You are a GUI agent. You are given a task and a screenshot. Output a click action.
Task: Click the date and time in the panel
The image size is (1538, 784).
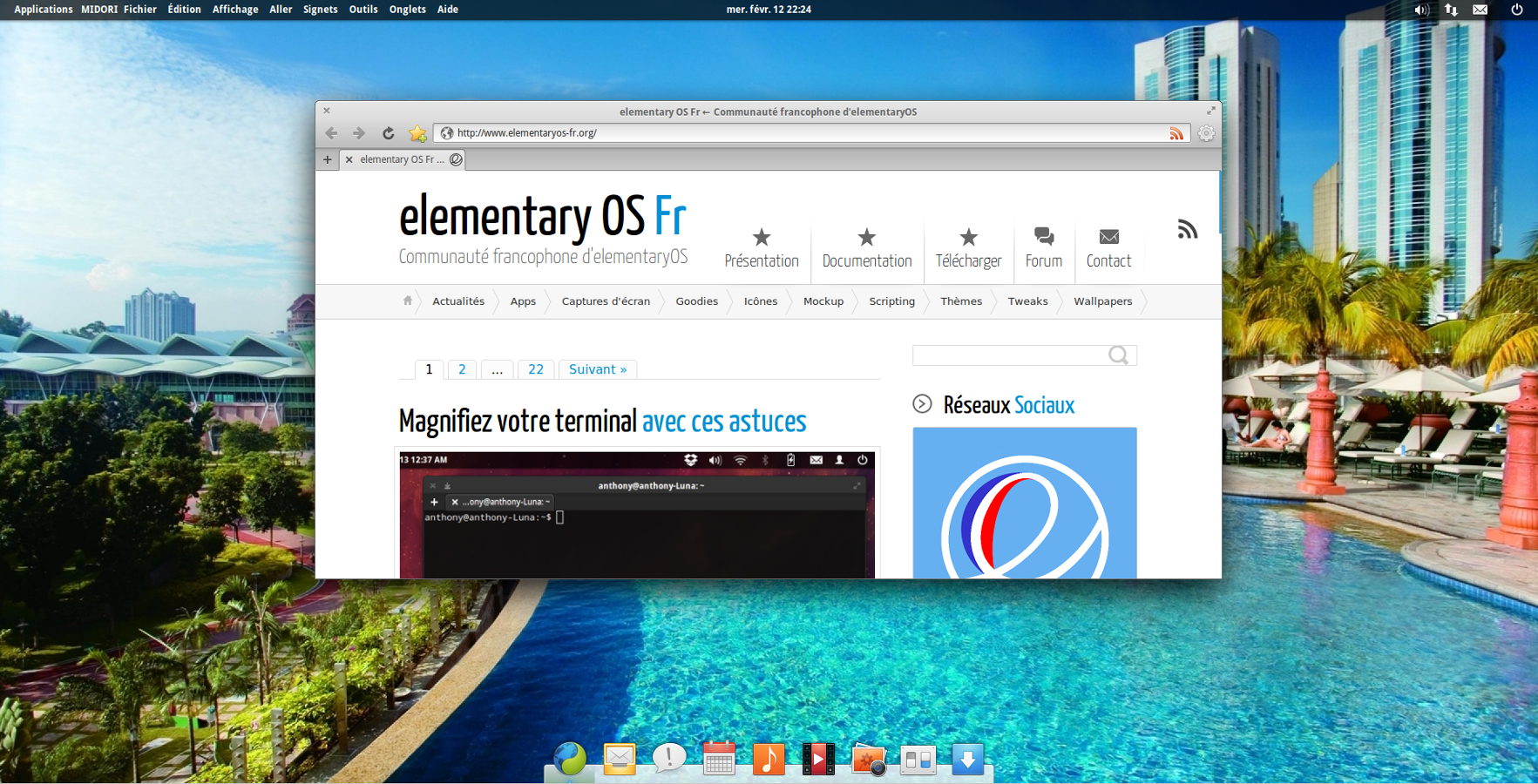pos(769,10)
